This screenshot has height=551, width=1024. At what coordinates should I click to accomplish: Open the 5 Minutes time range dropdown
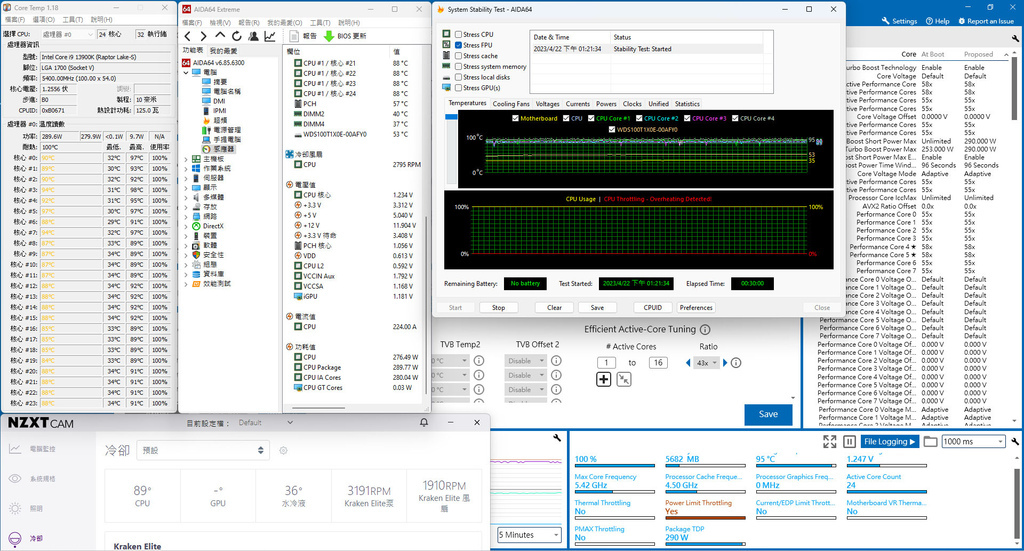(529, 535)
